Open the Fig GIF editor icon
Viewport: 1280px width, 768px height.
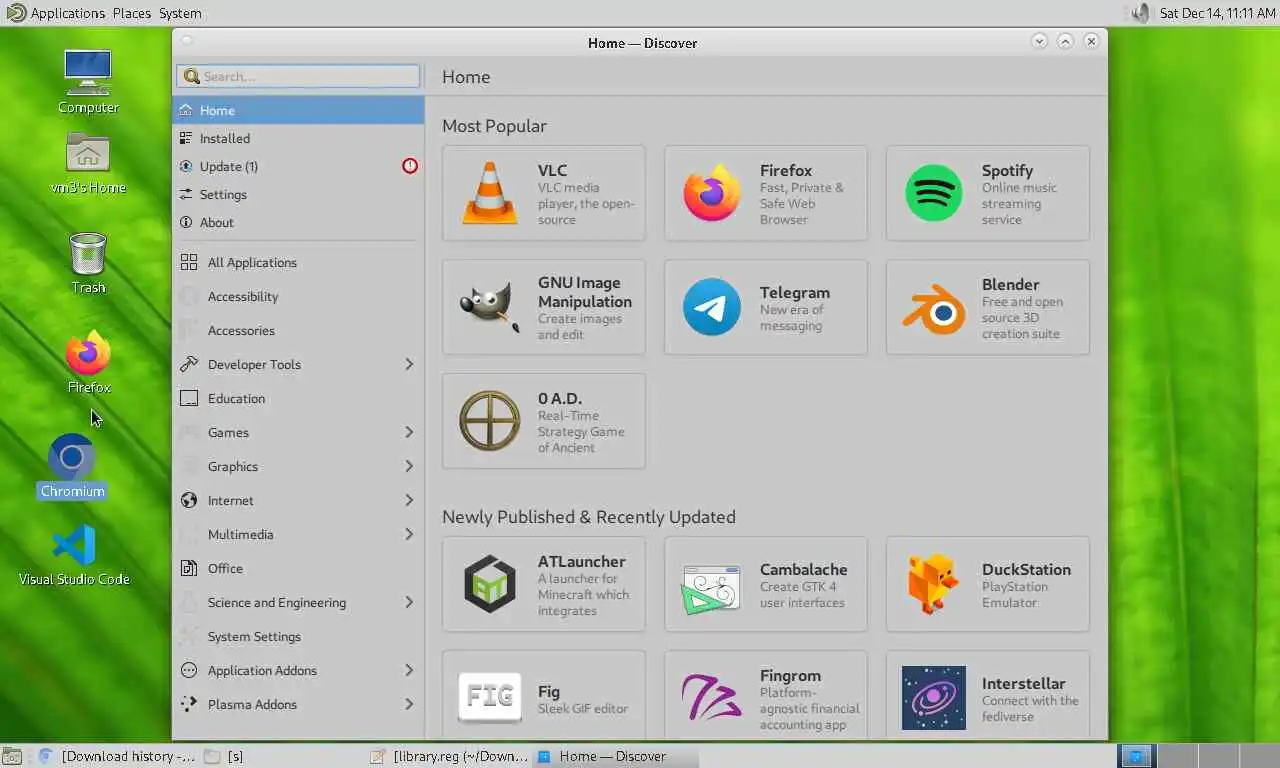(490, 698)
